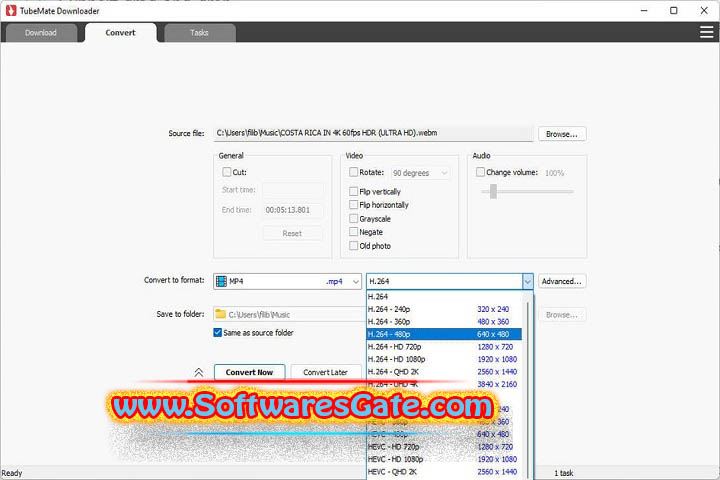
Task: Switch to the Convert tab
Action: [120, 33]
